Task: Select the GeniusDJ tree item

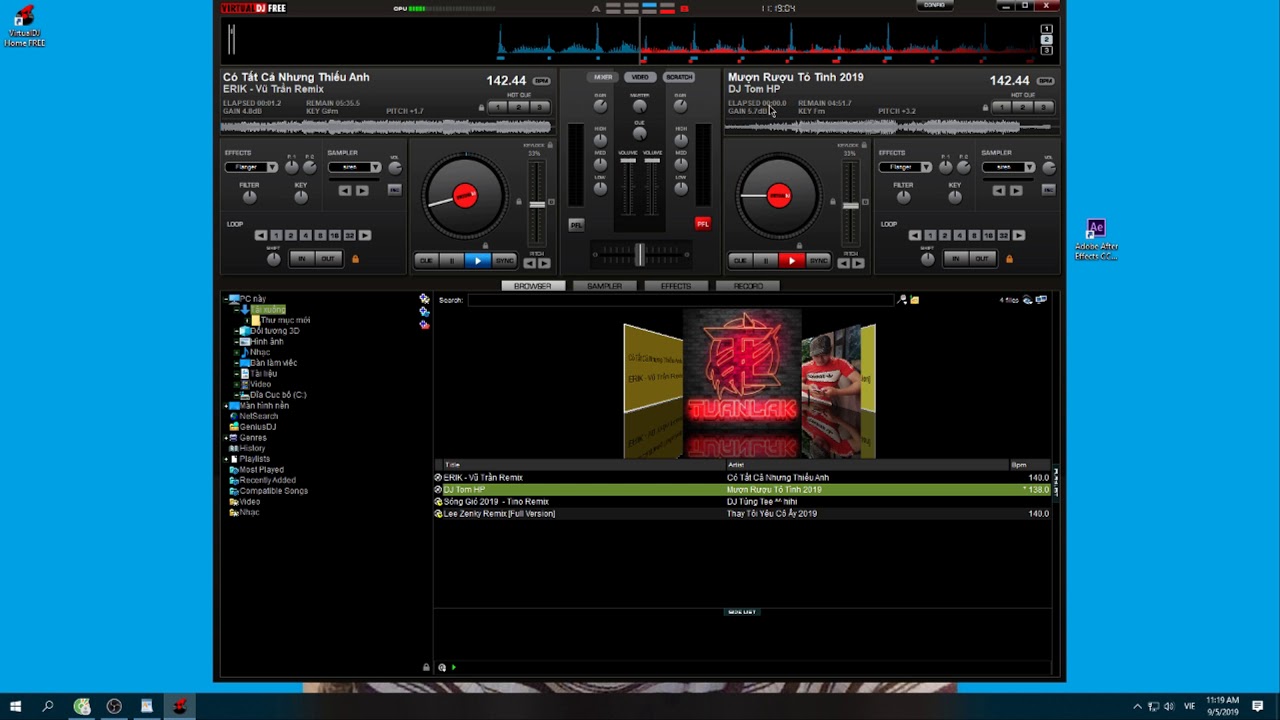Action: point(257,427)
